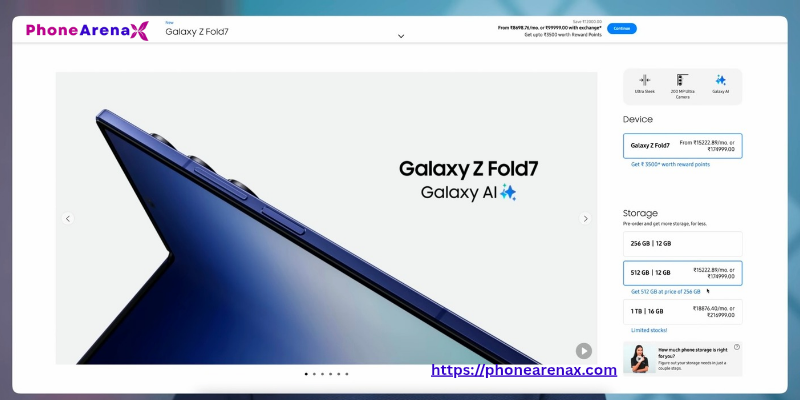Open the 200 MP Ultra Camera feature icon
This screenshot has height=400, width=800.
[x=682, y=86]
